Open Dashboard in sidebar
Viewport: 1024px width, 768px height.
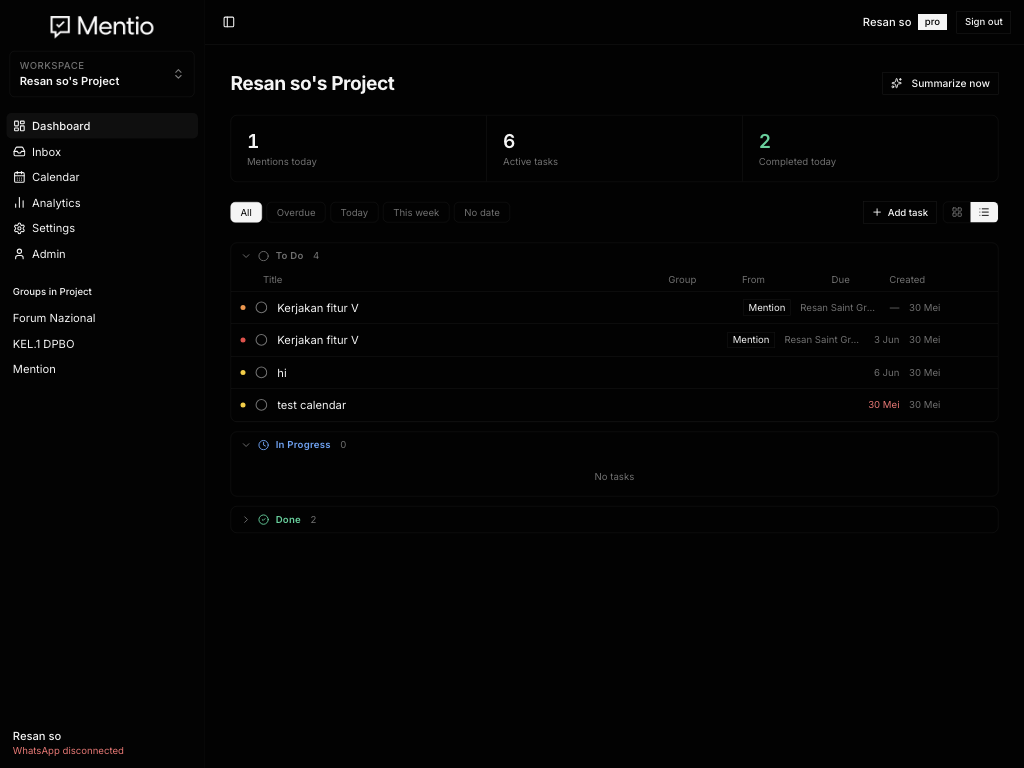click(x=102, y=126)
